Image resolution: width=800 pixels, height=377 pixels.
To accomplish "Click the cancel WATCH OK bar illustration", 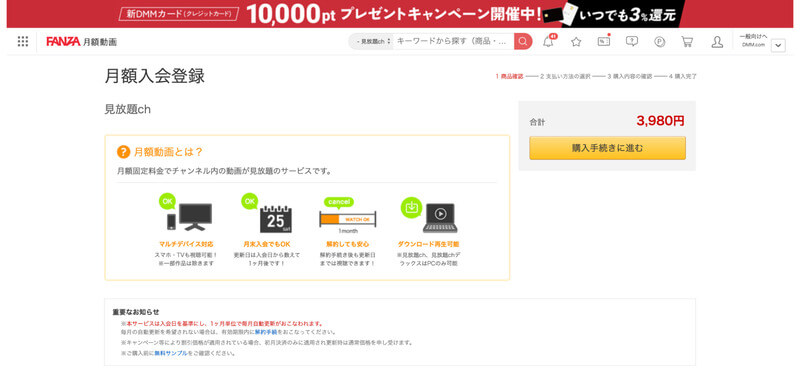I will (x=347, y=215).
